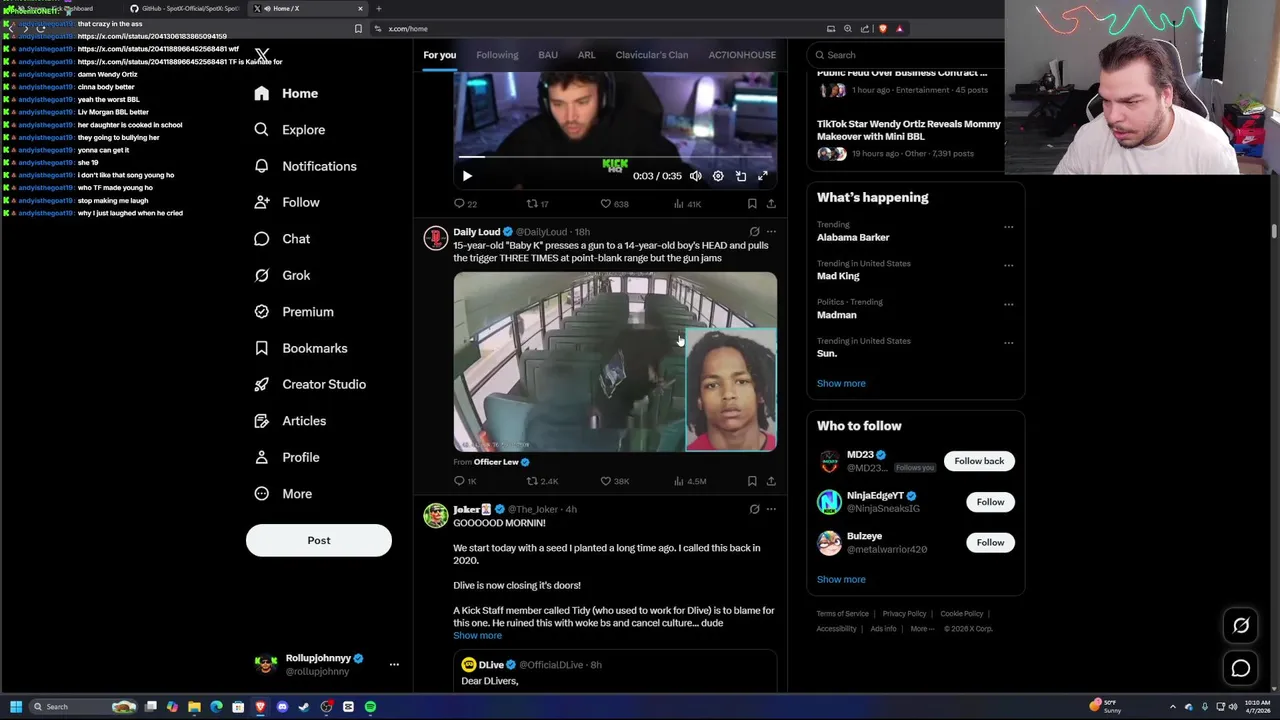Click the X logo in the sidebar
The height and width of the screenshot is (720, 1280).
(262, 55)
